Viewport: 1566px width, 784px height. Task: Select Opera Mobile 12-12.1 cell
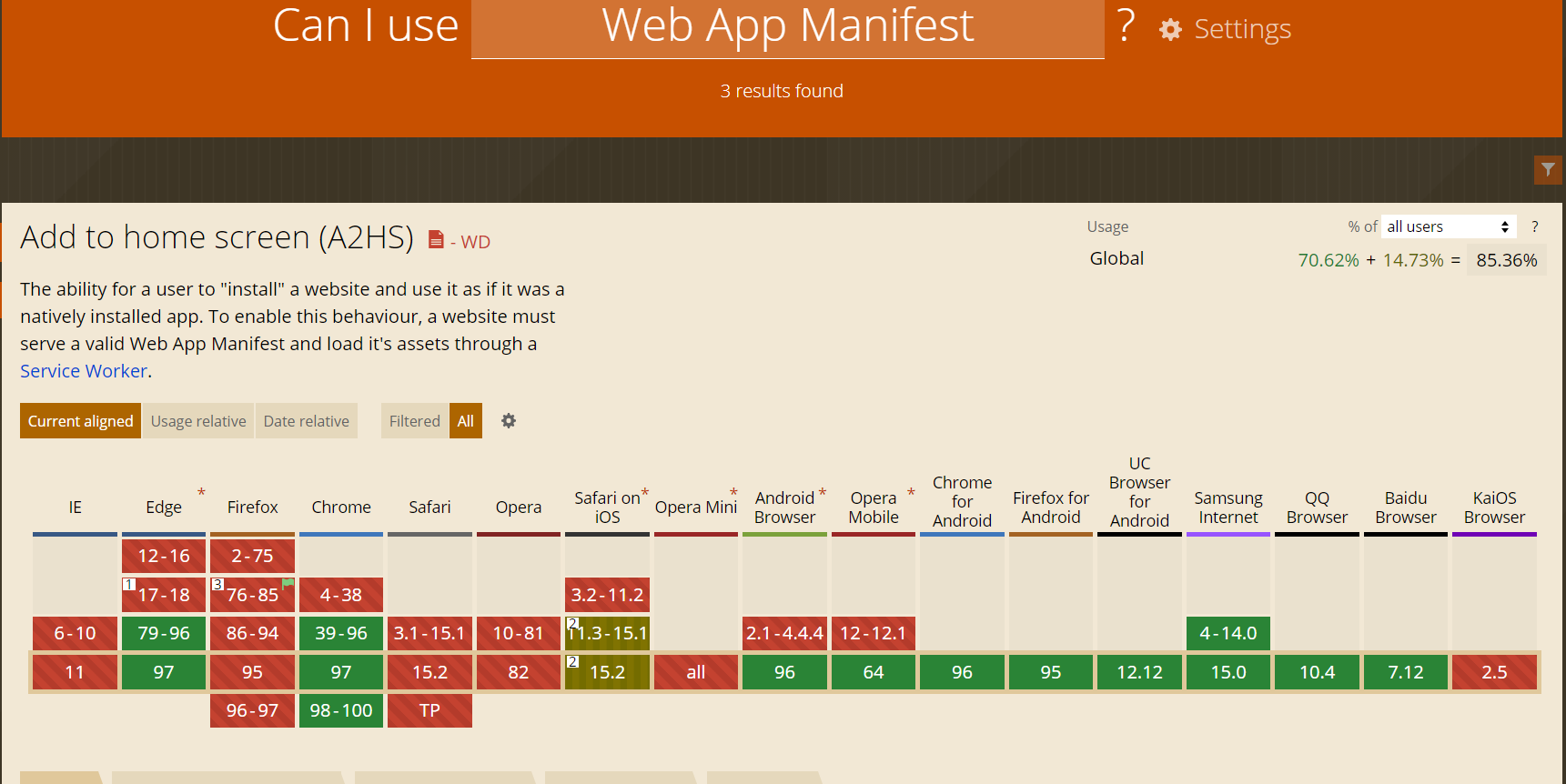pos(874,633)
